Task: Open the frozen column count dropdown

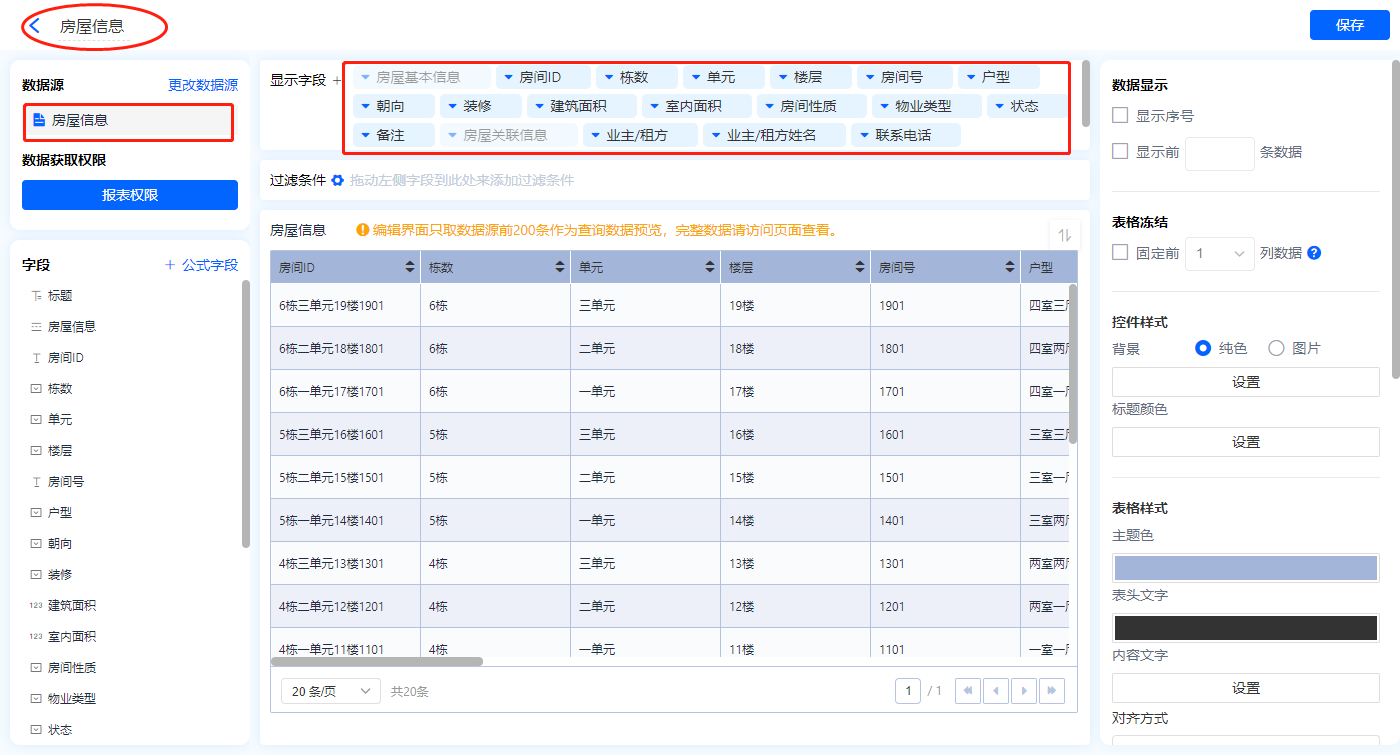Action: click(x=1220, y=254)
